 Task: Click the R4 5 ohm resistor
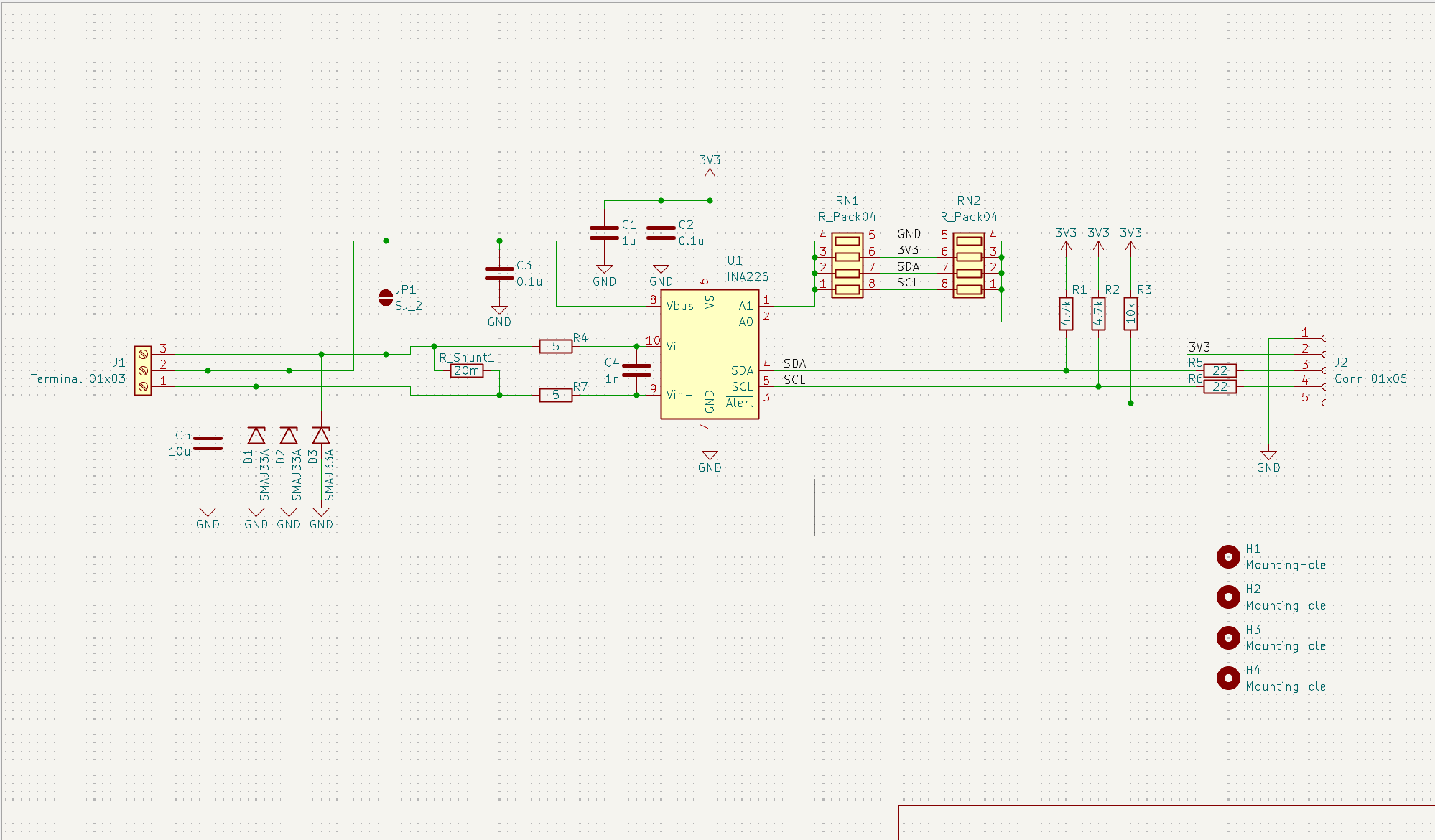[x=555, y=346]
